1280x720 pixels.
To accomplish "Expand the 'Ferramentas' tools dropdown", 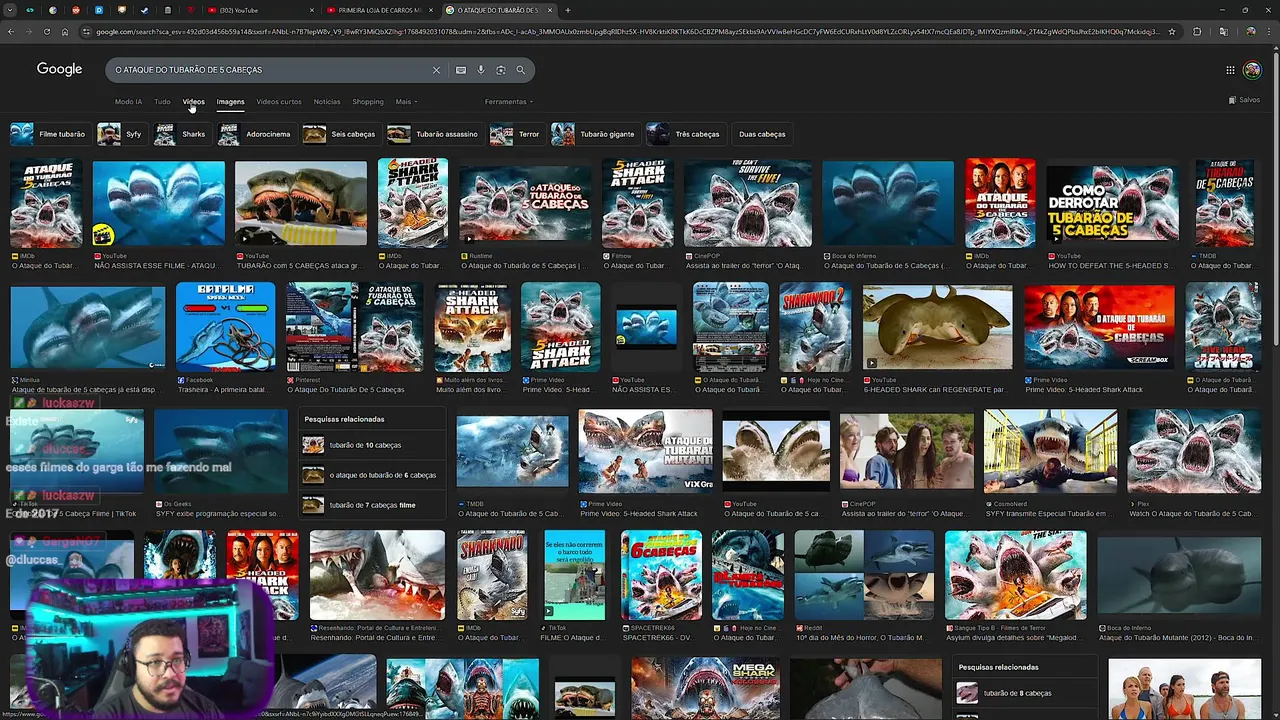I will pos(509,101).
